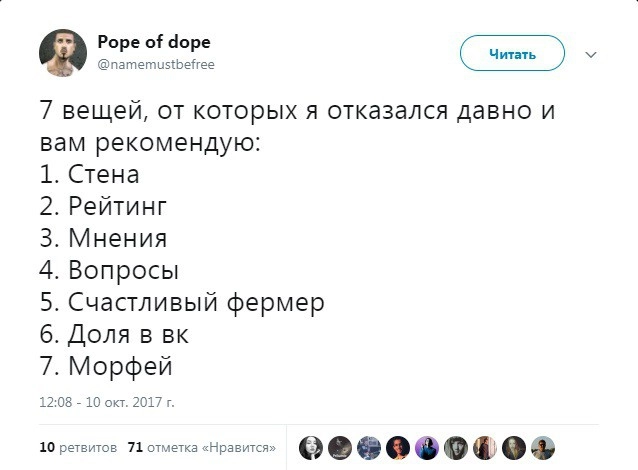Show the 71 отметка «Нравится» list
638x470 pixels.
coord(202,447)
